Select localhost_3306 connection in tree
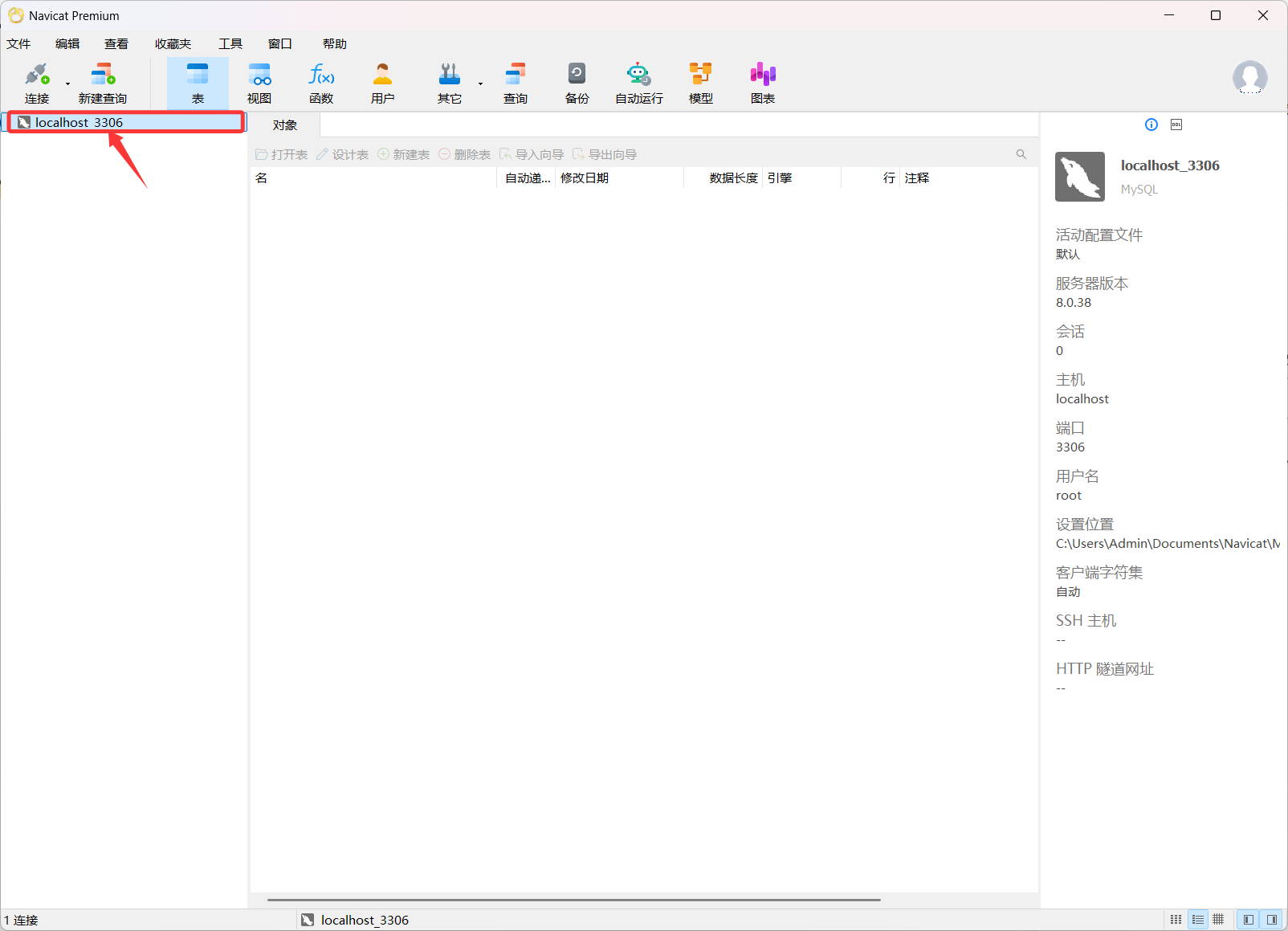The width and height of the screenshot is (1288, 931). [x=125, y=122]
